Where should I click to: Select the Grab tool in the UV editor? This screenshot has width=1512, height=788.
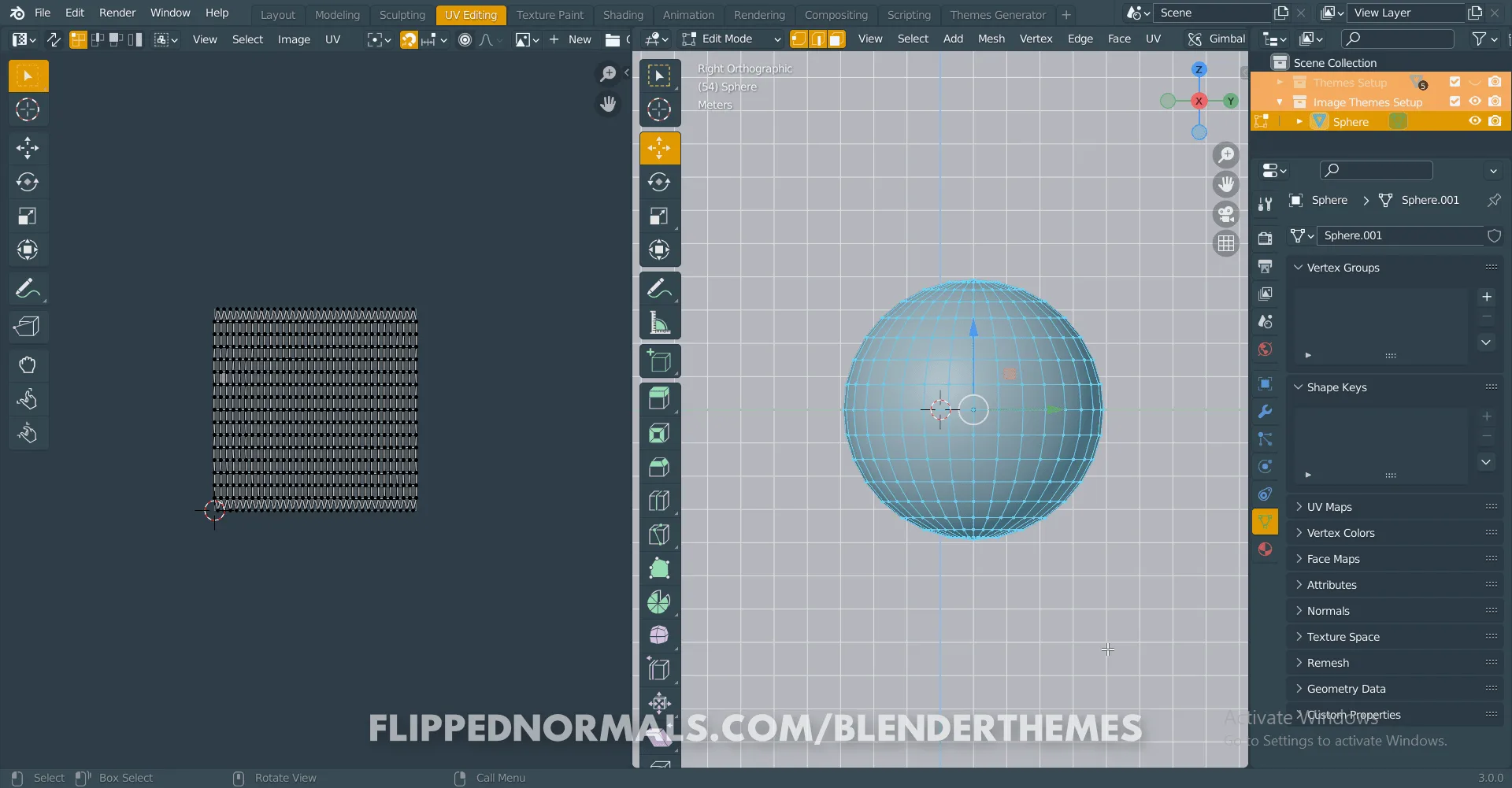[28, 365]
